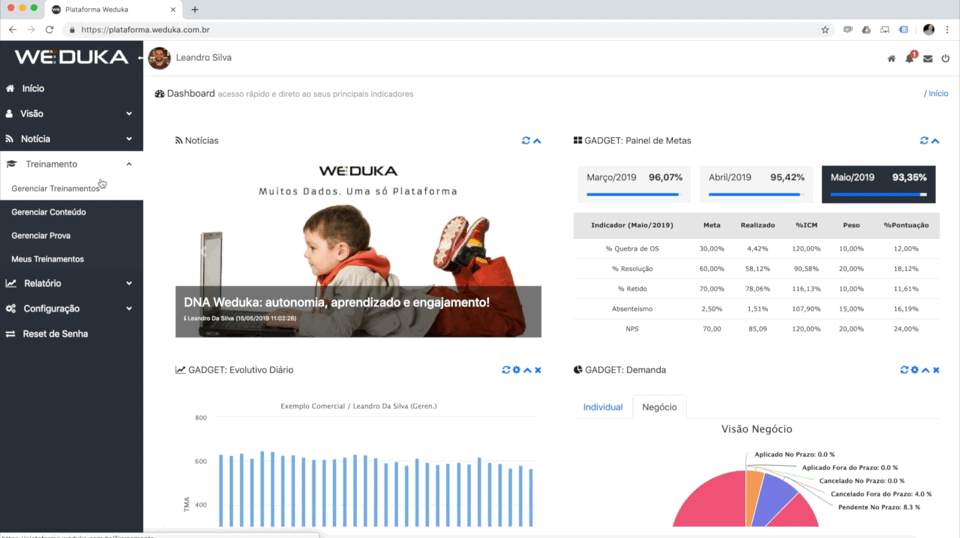Refresh the Demanda gadget

[904, 370]
